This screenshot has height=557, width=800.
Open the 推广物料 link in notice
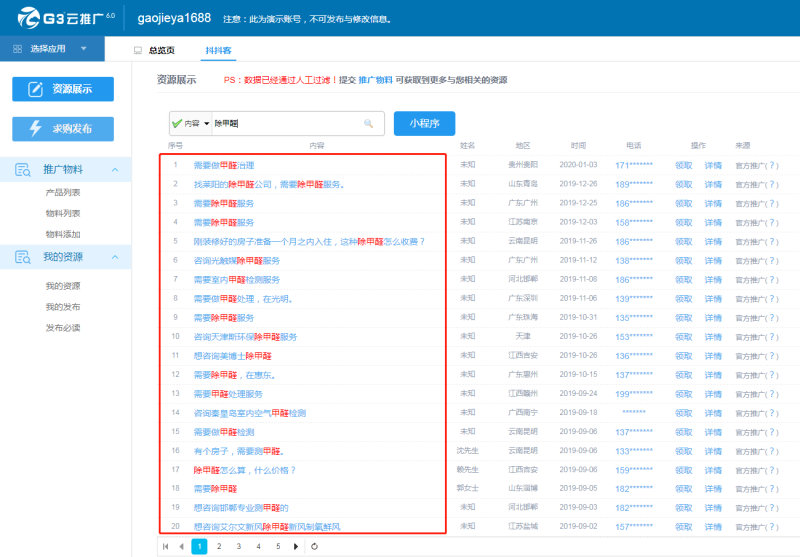[x=376, y=80]
